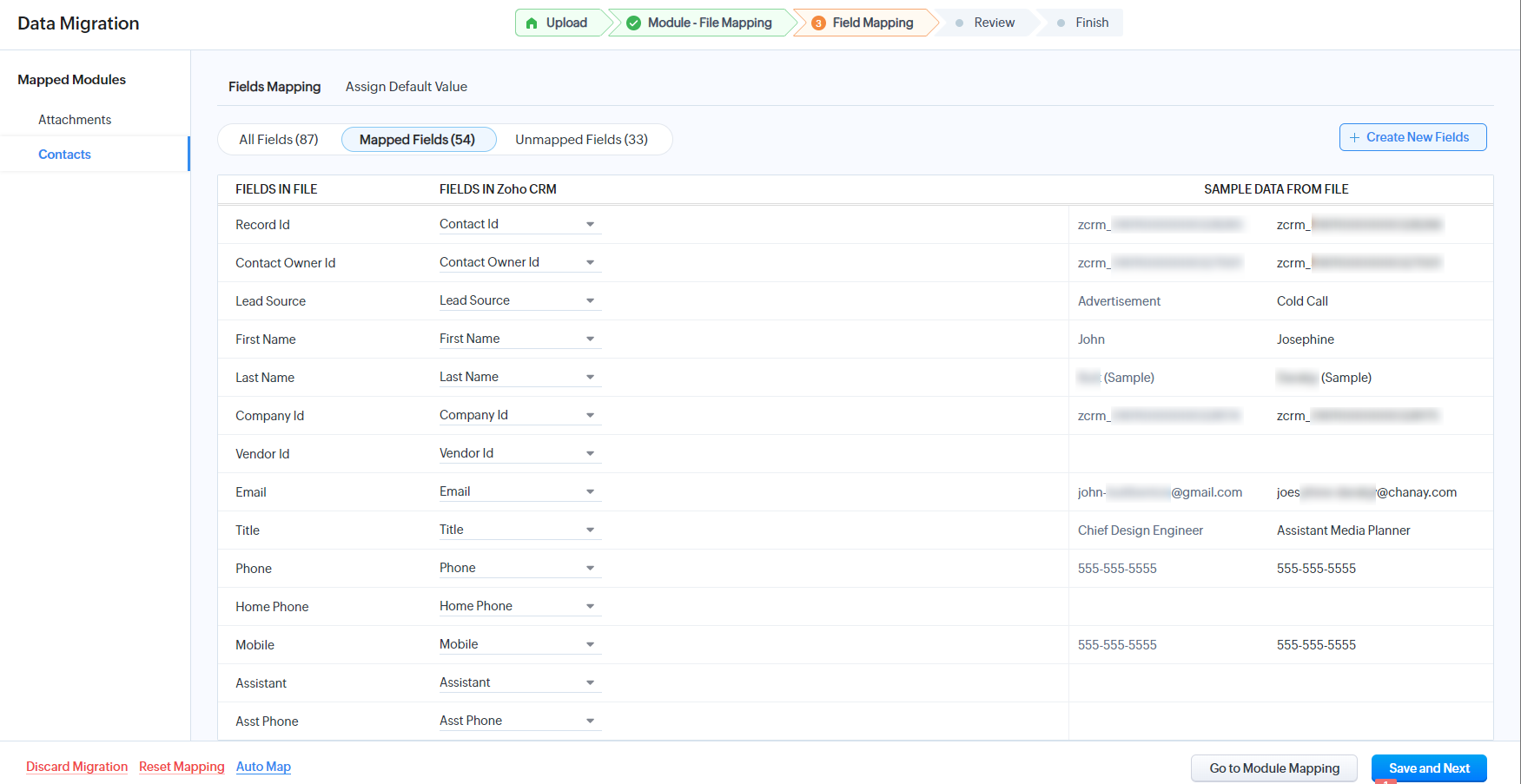Screen dimensions: 1521x784
Task: Select the All Fields (87) filter
Action: (x=279, y=140)
